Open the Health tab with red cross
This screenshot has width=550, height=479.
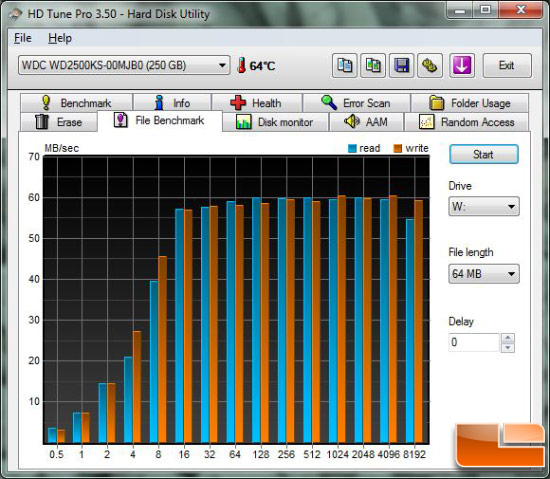coord(256,103)
